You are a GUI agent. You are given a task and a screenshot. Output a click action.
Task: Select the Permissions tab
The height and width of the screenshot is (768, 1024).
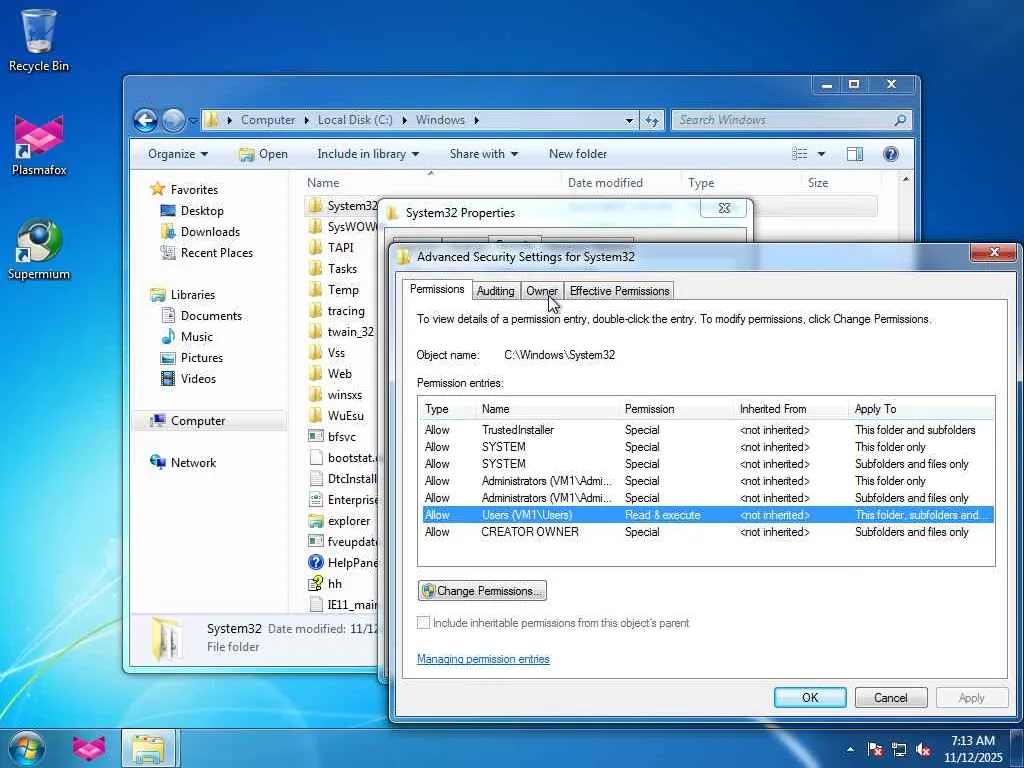437,289
